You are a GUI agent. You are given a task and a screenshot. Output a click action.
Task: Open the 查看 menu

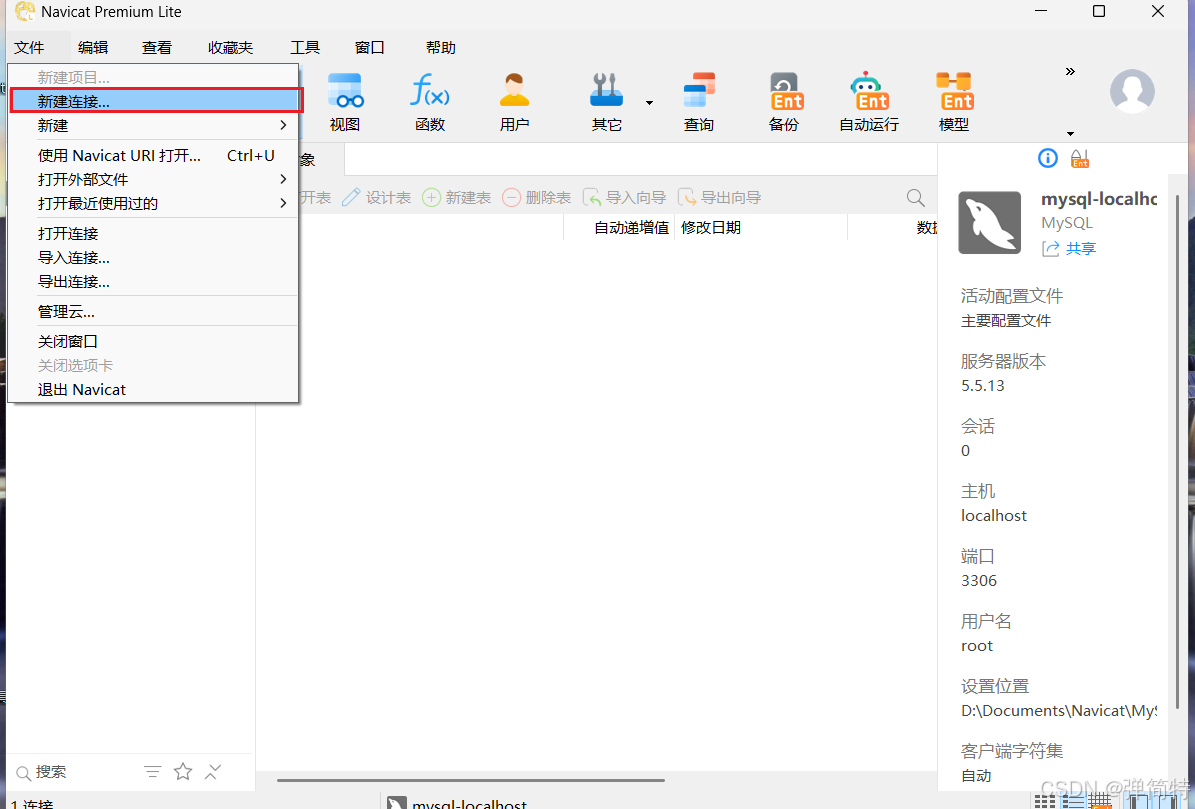[157, 47]
